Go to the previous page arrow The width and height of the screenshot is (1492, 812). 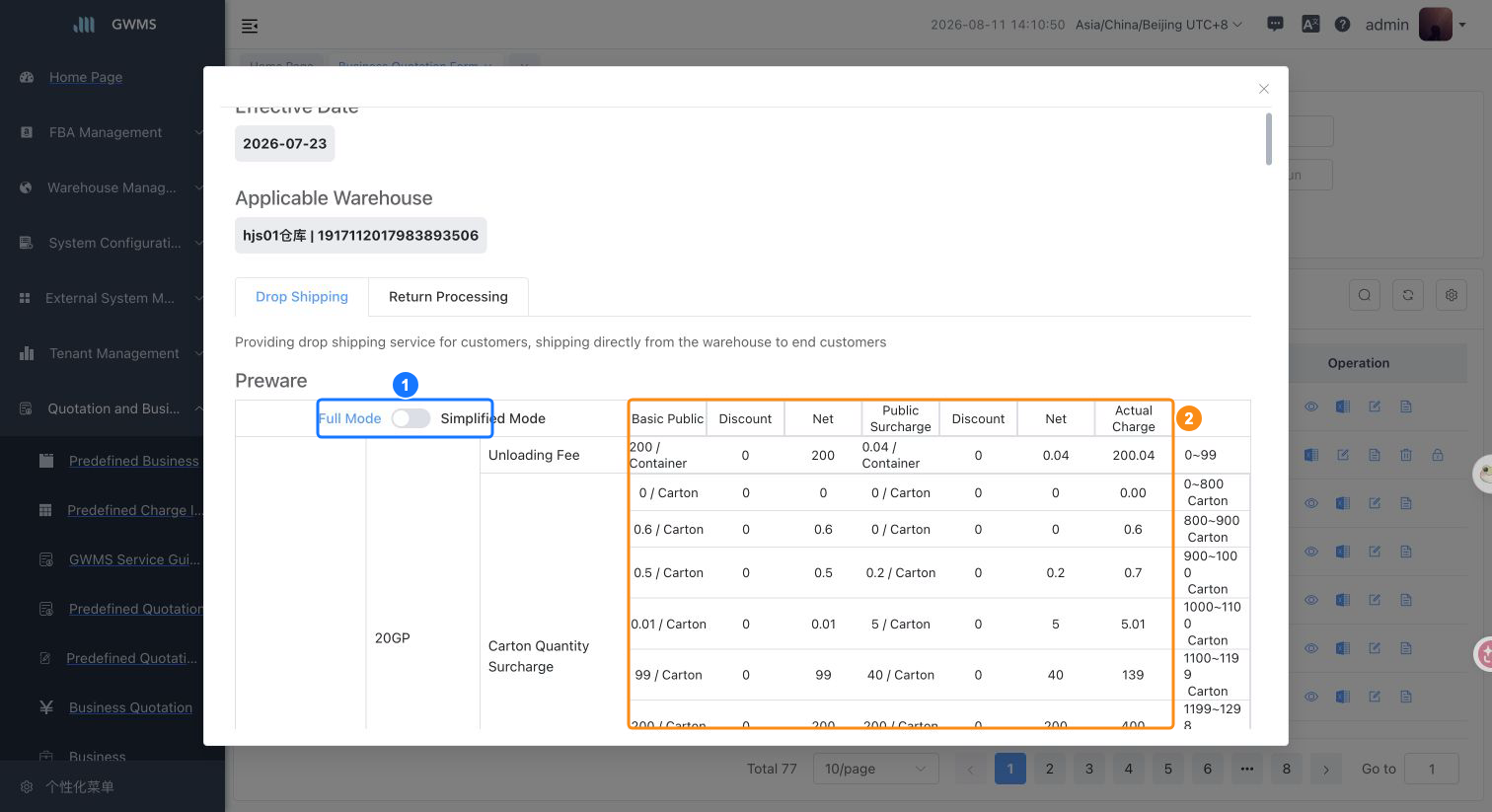tap(971, 769)
